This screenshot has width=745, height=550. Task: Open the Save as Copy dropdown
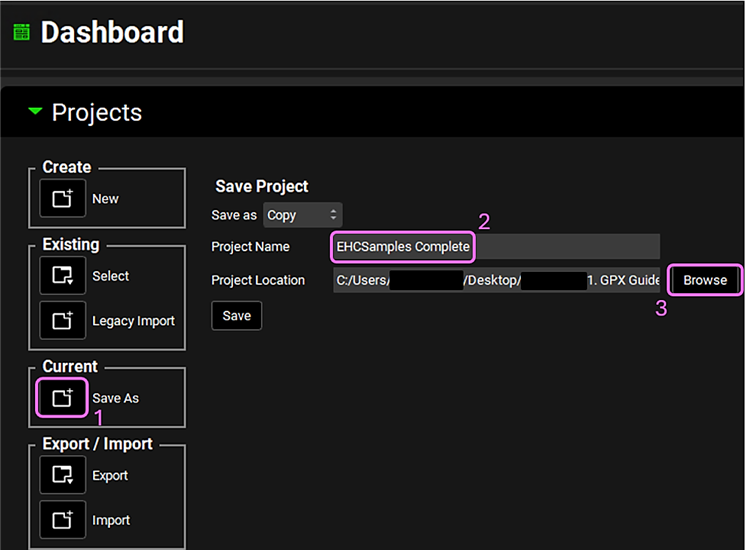click(303, 215)
